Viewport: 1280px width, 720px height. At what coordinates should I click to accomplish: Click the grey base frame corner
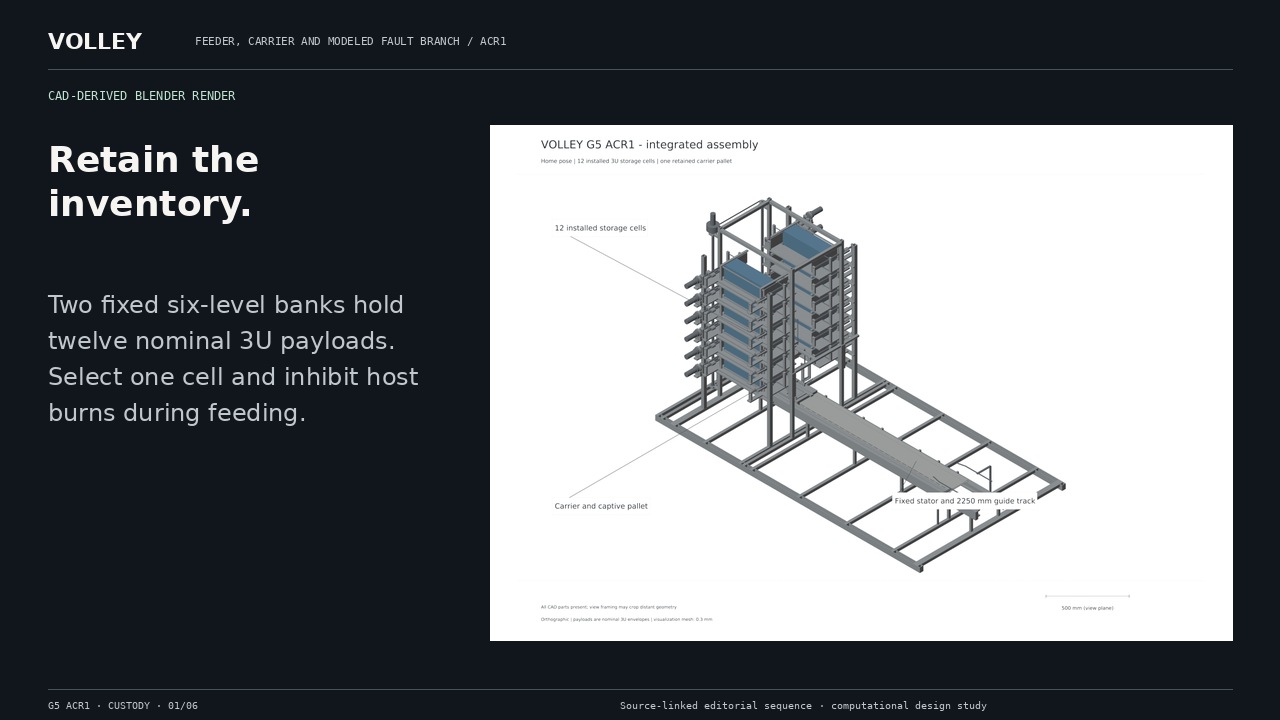click(x=918, y=566)
